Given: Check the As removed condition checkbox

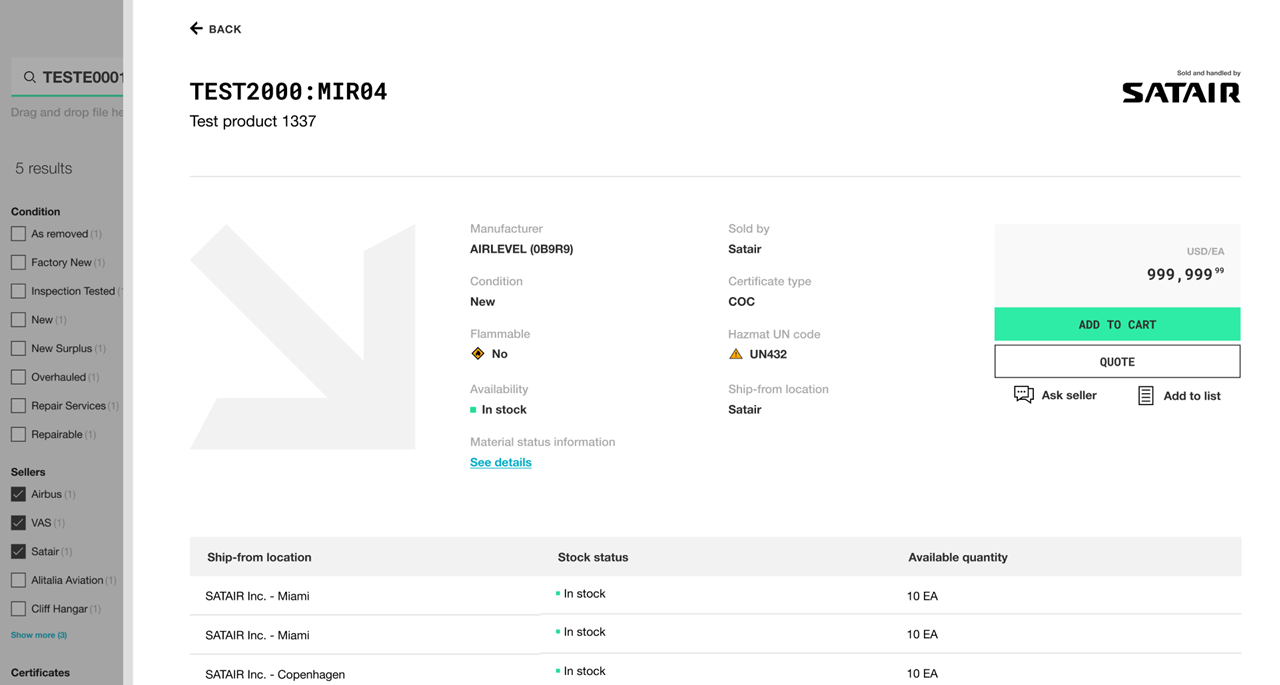Looking at the screenshot, I should pos(18,234).
